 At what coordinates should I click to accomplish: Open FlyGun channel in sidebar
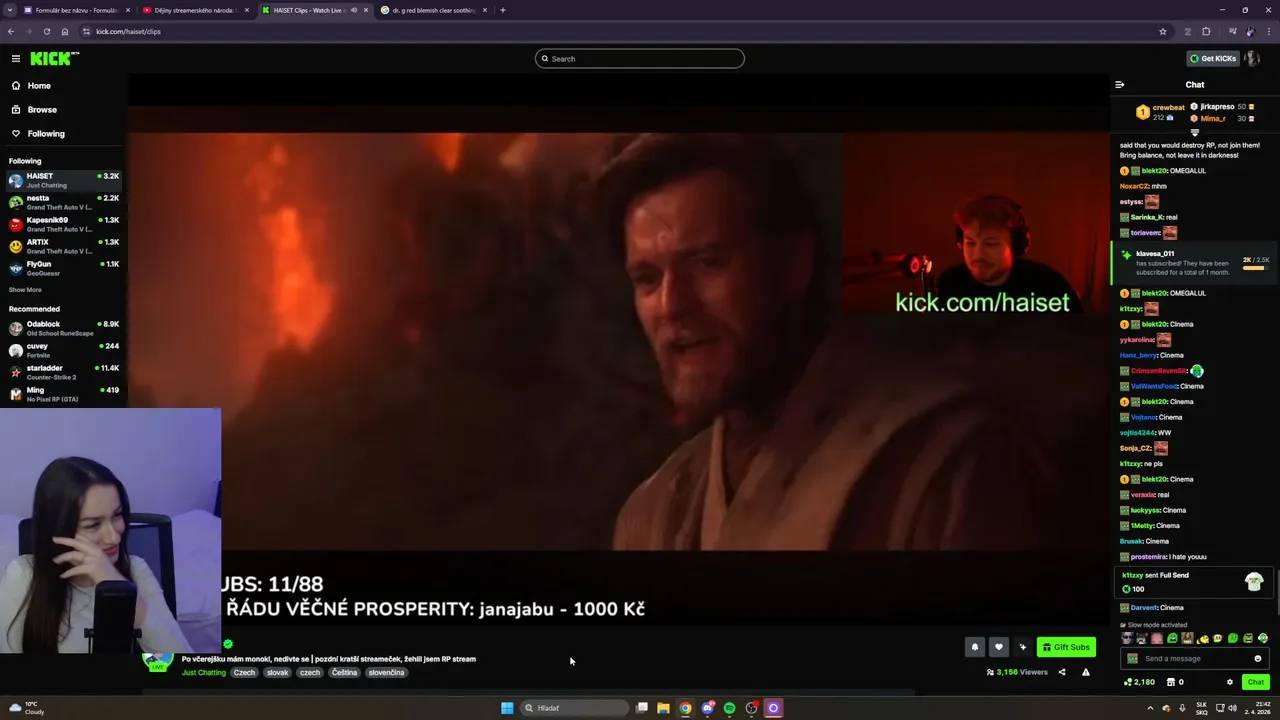point(64,269)
